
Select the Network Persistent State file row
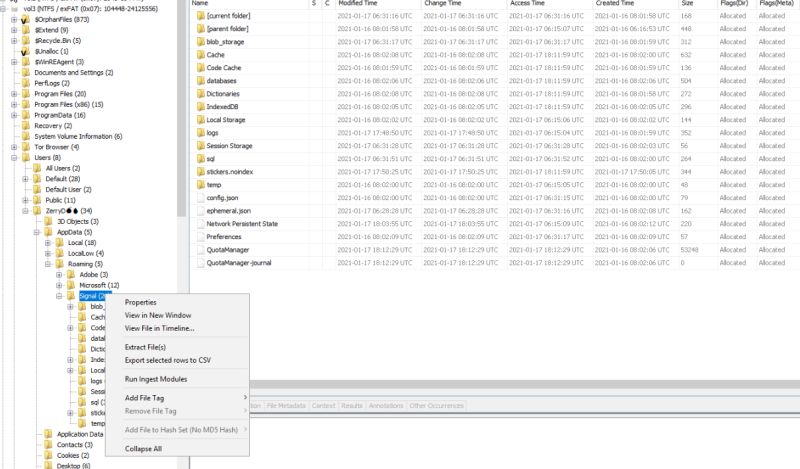click(495, 224)
